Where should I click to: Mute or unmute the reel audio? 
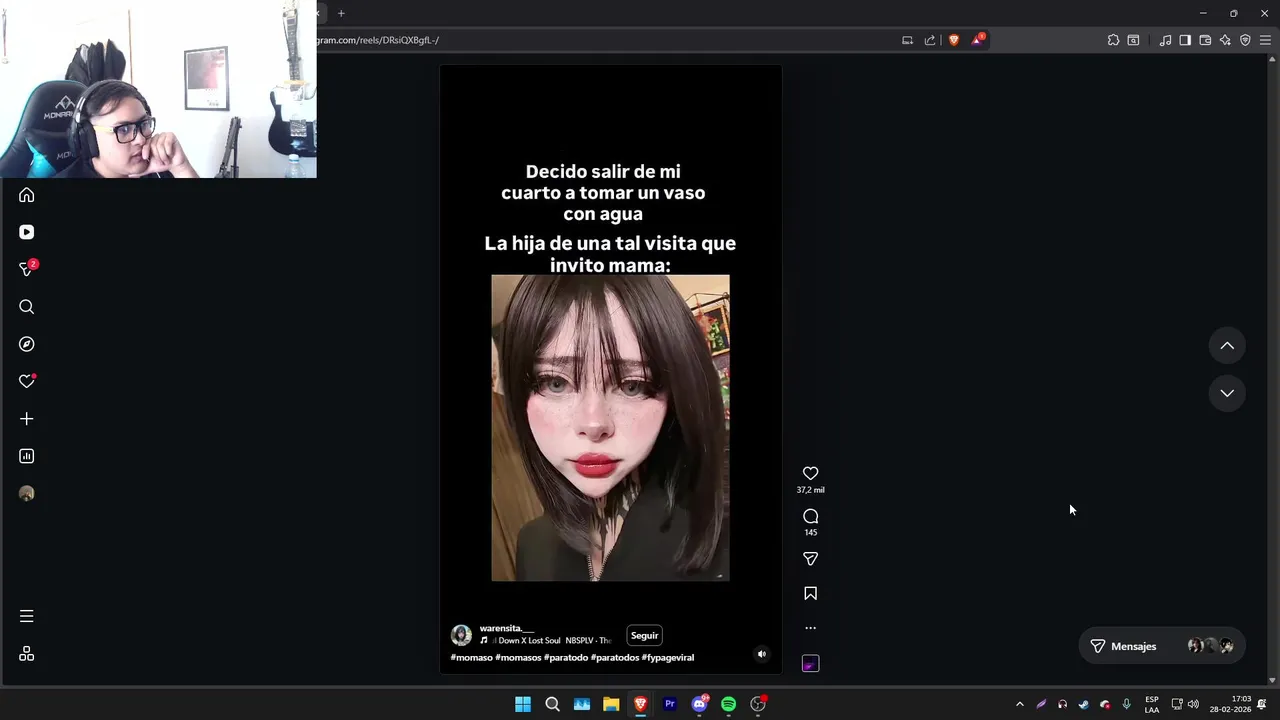(x=762, y=654)
